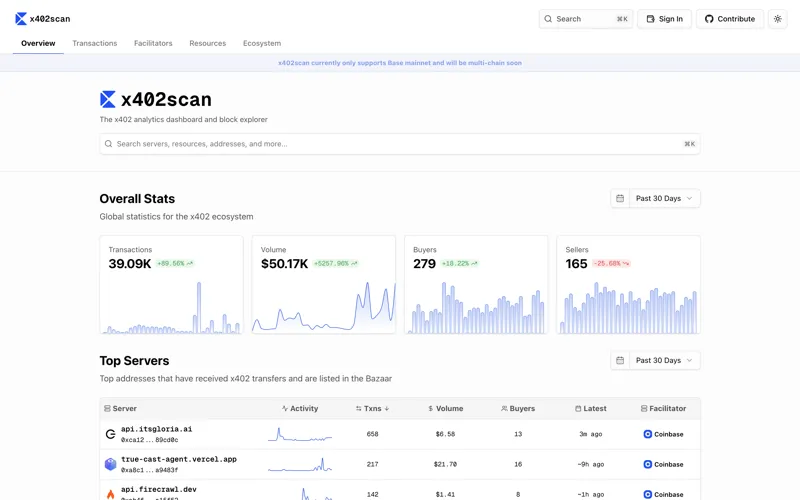Click calendar icon beside Top Servers
800x500 pixels.
click(x=620, y=360)
